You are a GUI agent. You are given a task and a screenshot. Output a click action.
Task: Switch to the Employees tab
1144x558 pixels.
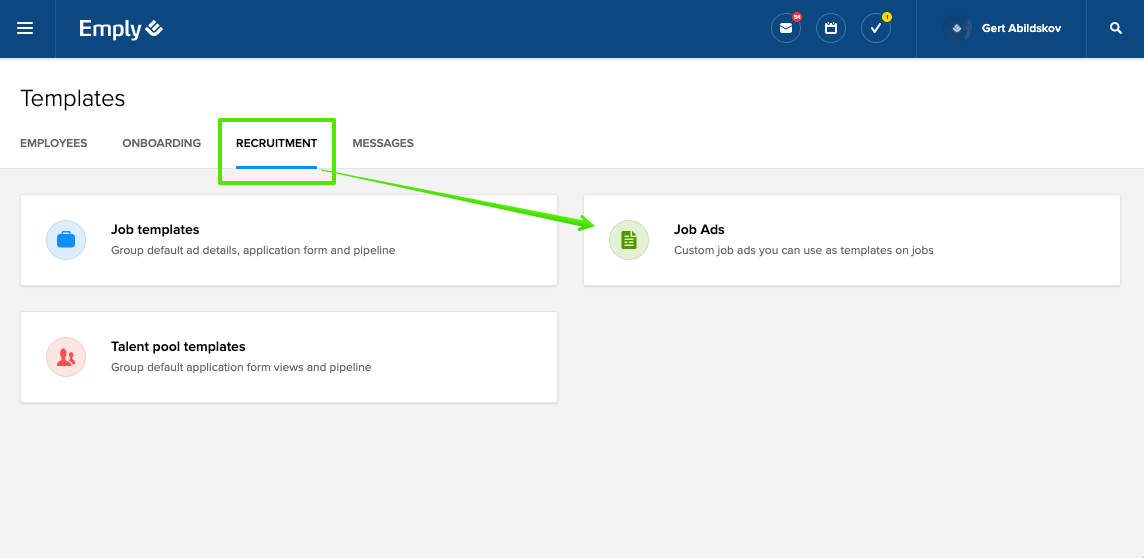coord(54,143)
